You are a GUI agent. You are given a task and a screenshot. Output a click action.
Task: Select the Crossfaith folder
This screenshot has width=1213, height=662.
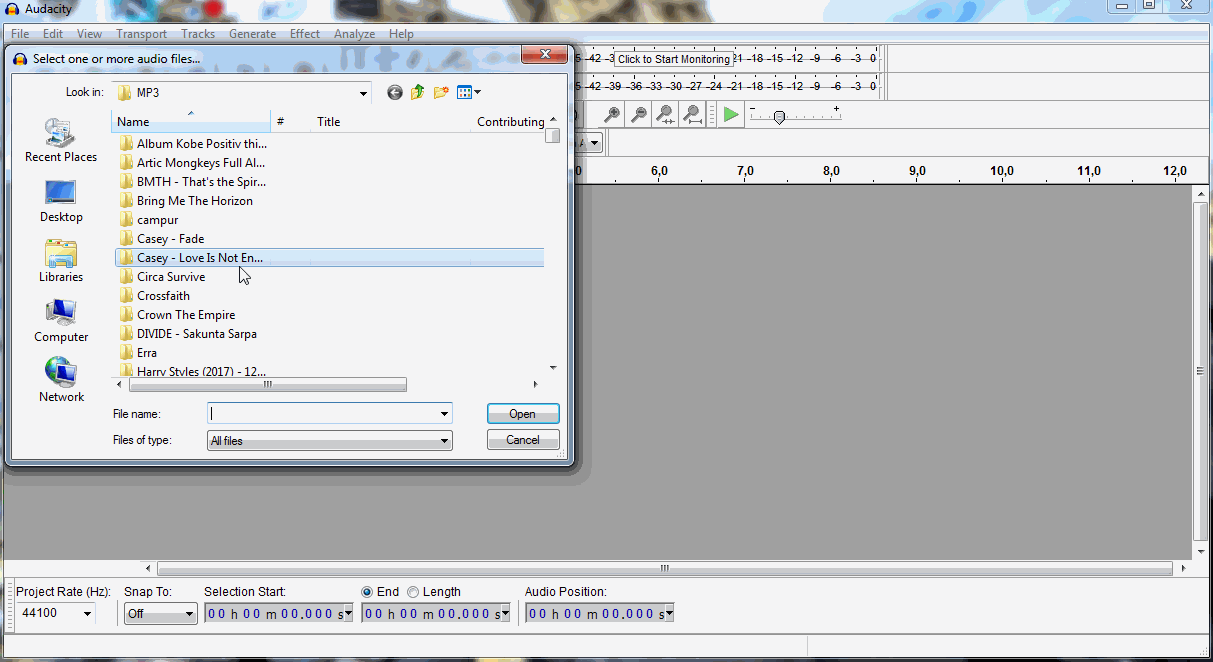point(154,296)
